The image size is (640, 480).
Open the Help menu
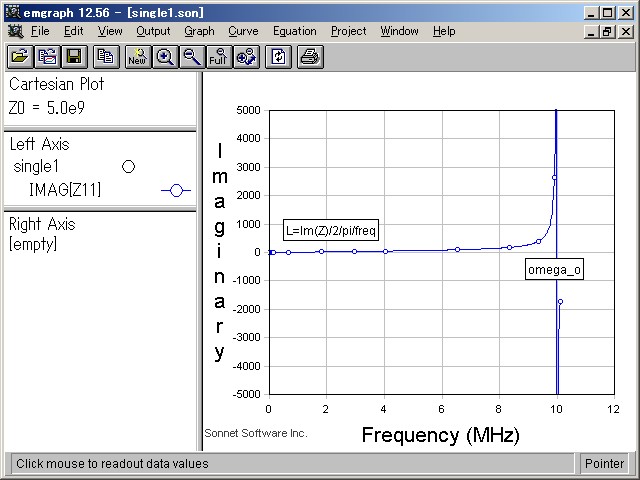[x=444, y=31]
